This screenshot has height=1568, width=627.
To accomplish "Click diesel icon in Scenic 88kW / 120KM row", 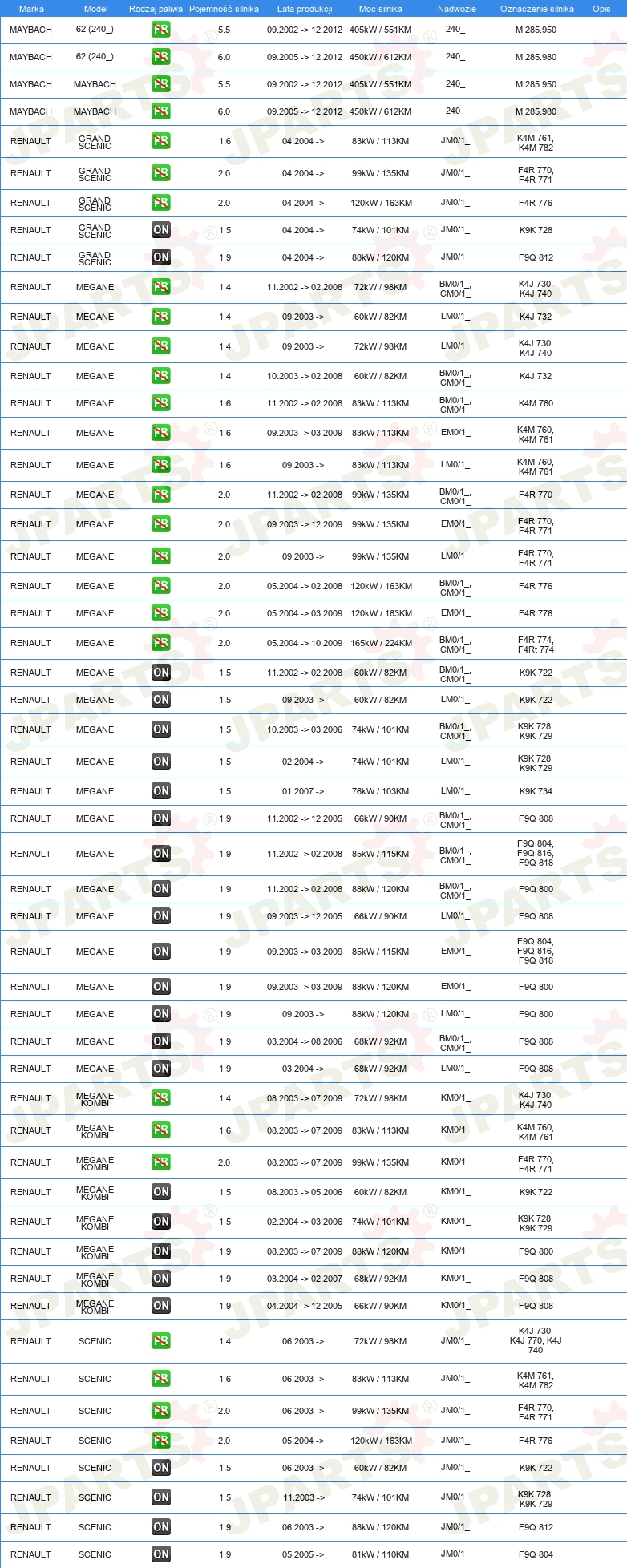I will click(161, 1527).
